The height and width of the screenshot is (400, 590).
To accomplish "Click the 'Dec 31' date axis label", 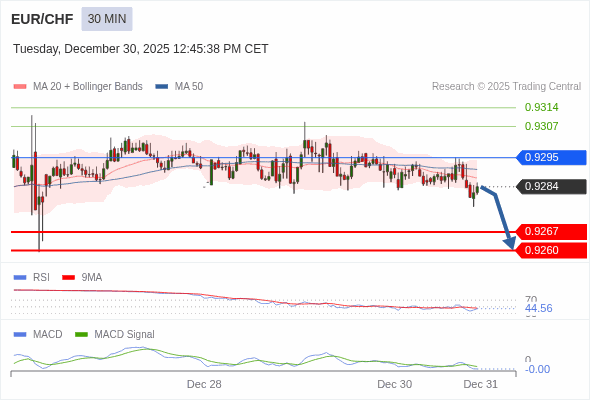I will (481, 384).
